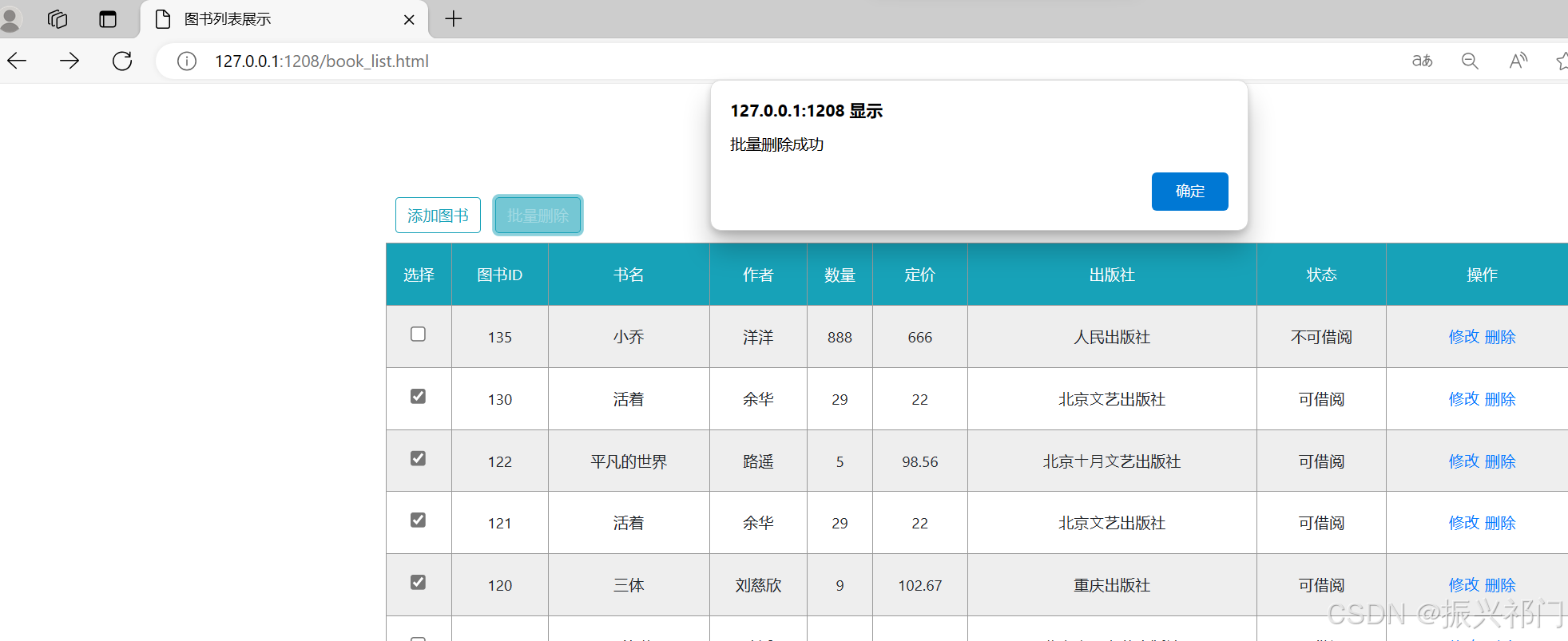
Task: Click 修改 link for 三体
Action: (1464, 585)
